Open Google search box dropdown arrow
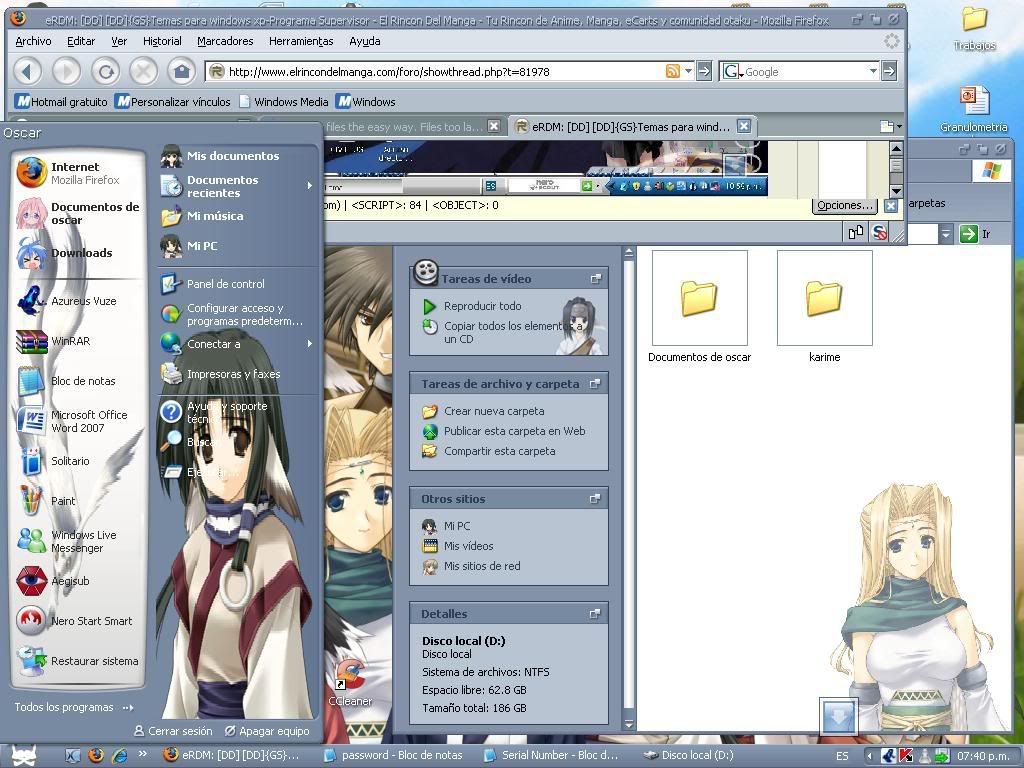The image size is (1024, 768). 873,71
